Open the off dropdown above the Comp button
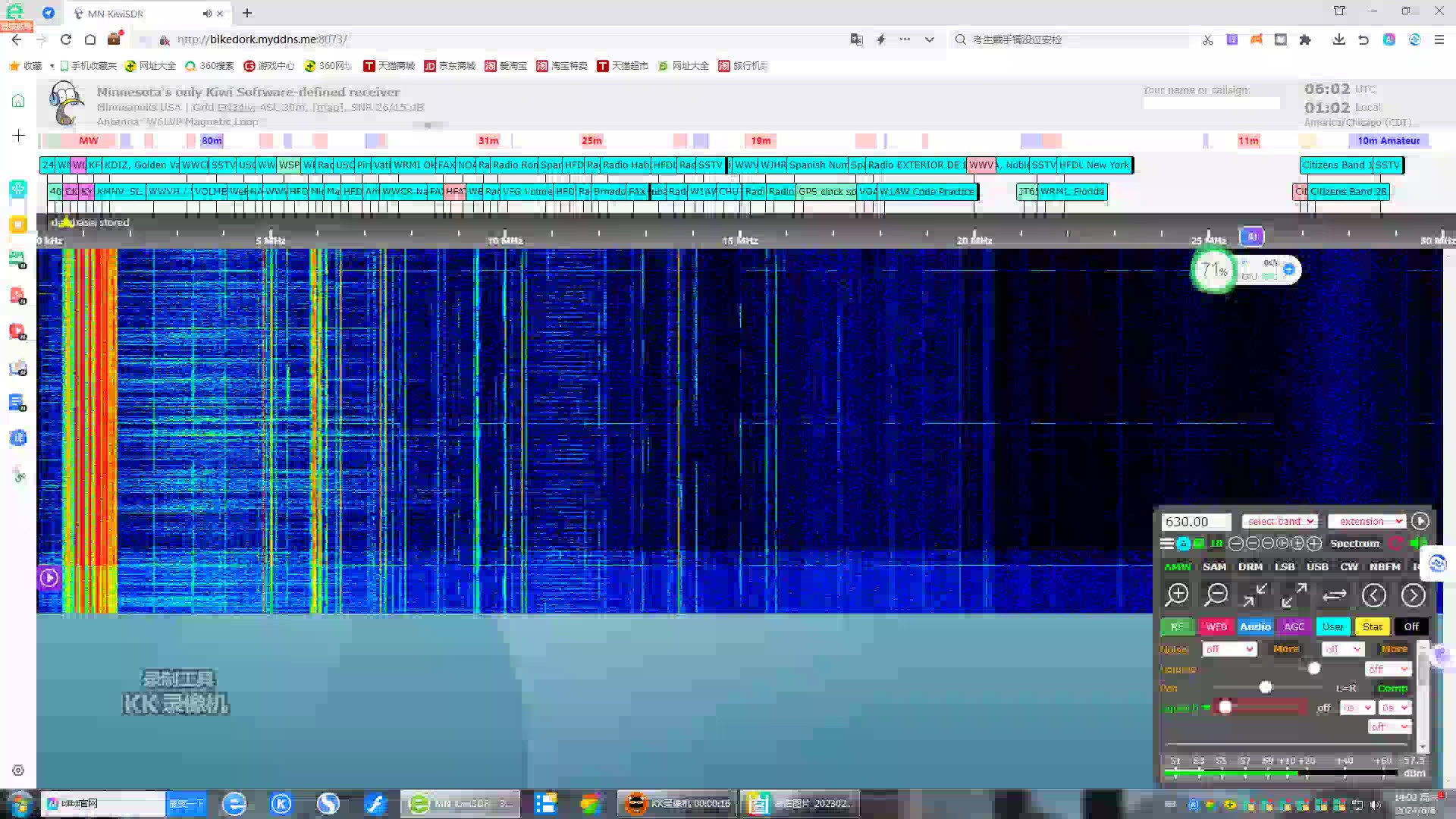Viewport: 1456px width, 819px height. click(x=1388, y=669)
